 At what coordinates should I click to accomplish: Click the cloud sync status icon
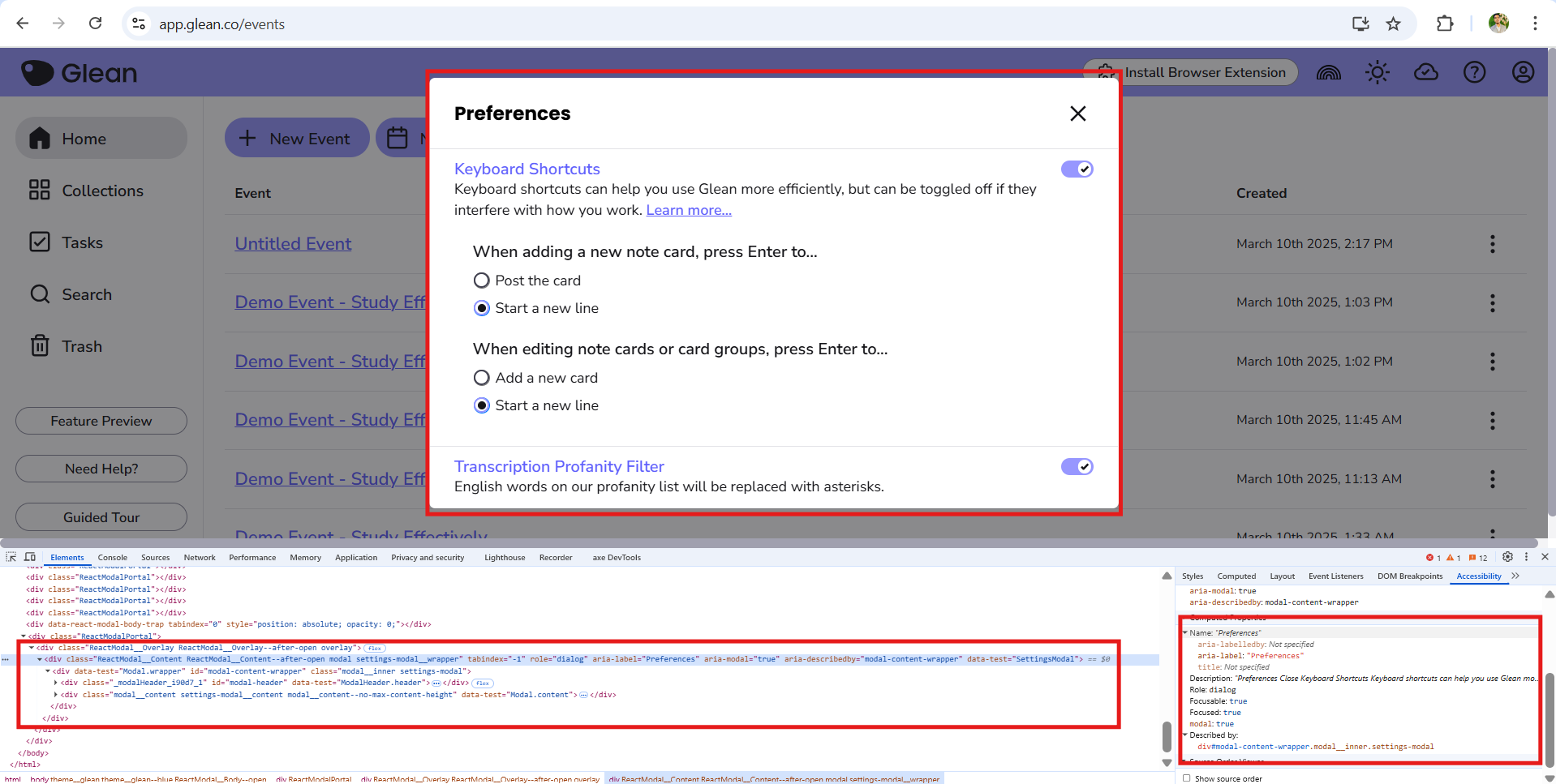(x=1425, y=72)
